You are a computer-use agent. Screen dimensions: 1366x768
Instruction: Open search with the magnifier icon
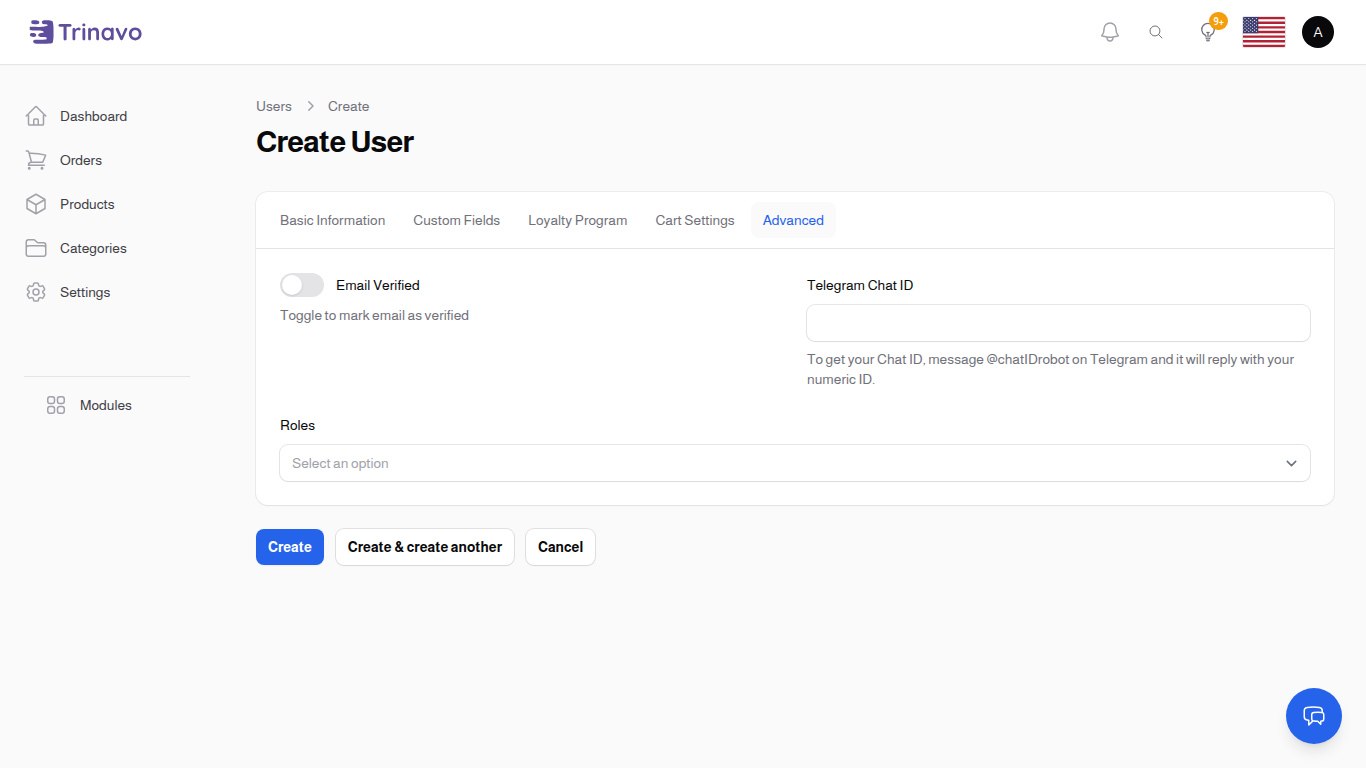[x=1156, y=32]
